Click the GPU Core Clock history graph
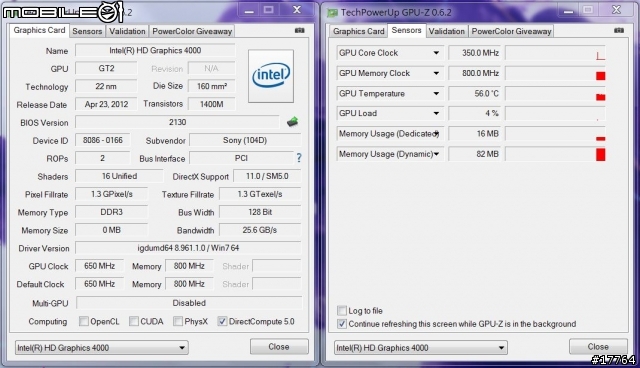The height and width of the screenshot is (368, 640). click(x=555, y=53)
